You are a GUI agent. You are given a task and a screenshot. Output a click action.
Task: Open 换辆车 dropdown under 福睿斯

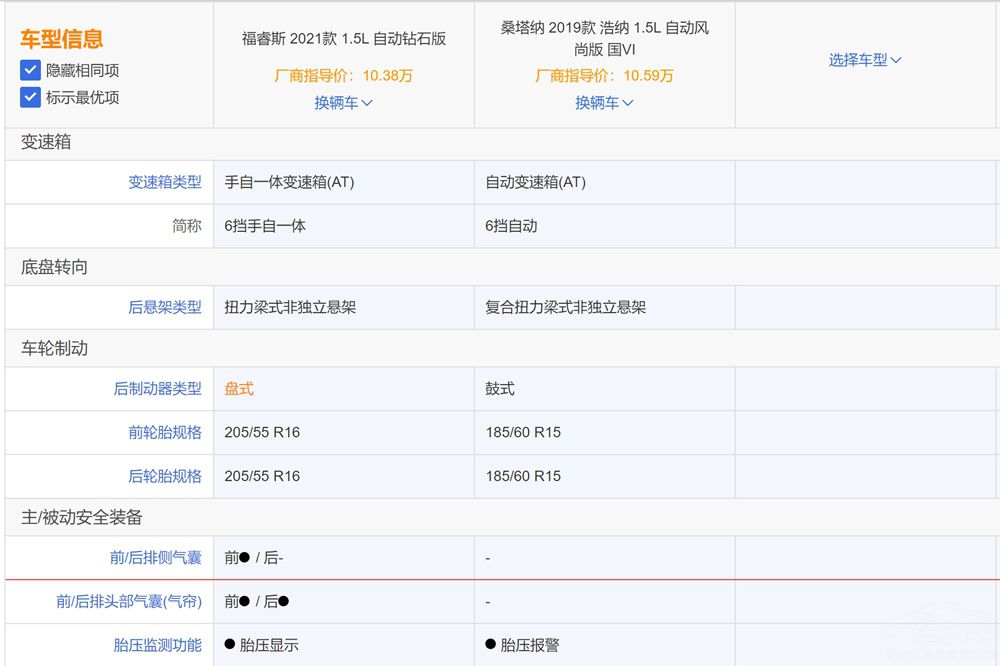point(343,102)
